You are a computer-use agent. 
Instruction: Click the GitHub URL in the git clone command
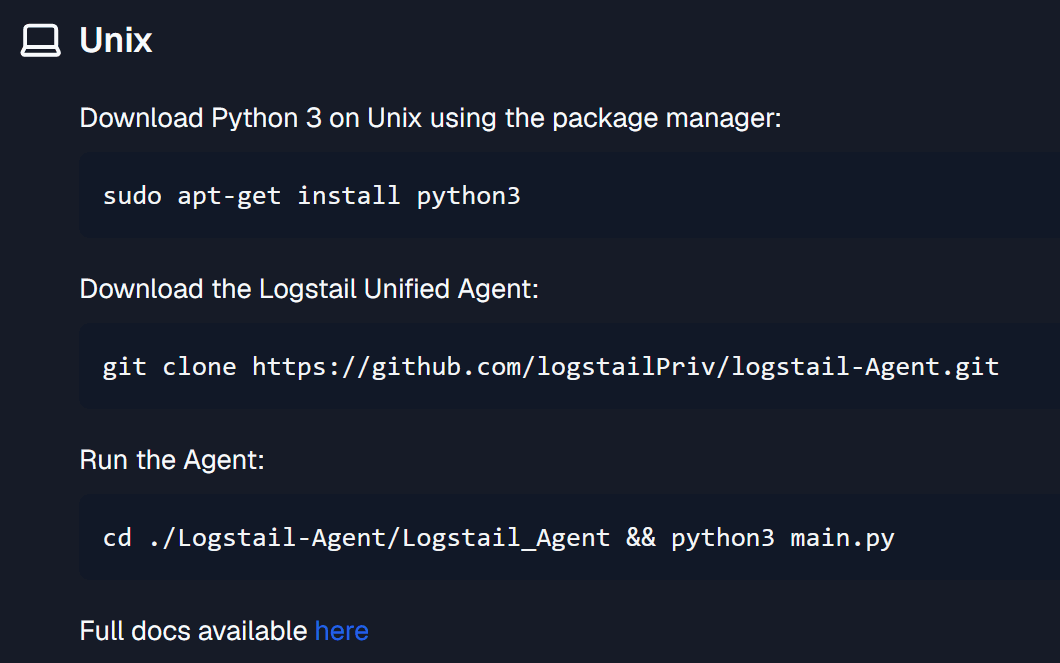625,367
